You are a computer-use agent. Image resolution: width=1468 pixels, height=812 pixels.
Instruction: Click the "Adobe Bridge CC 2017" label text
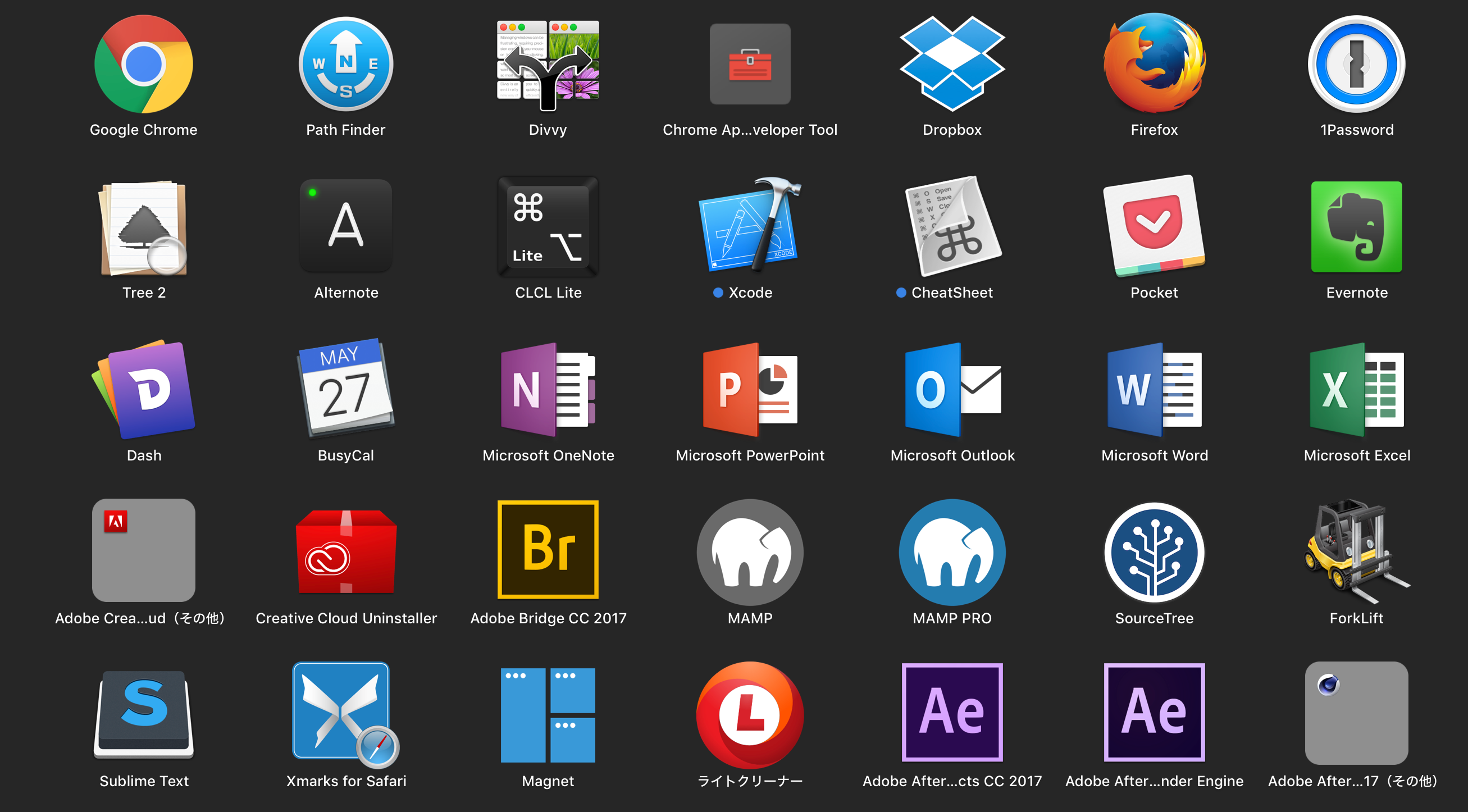548,618
